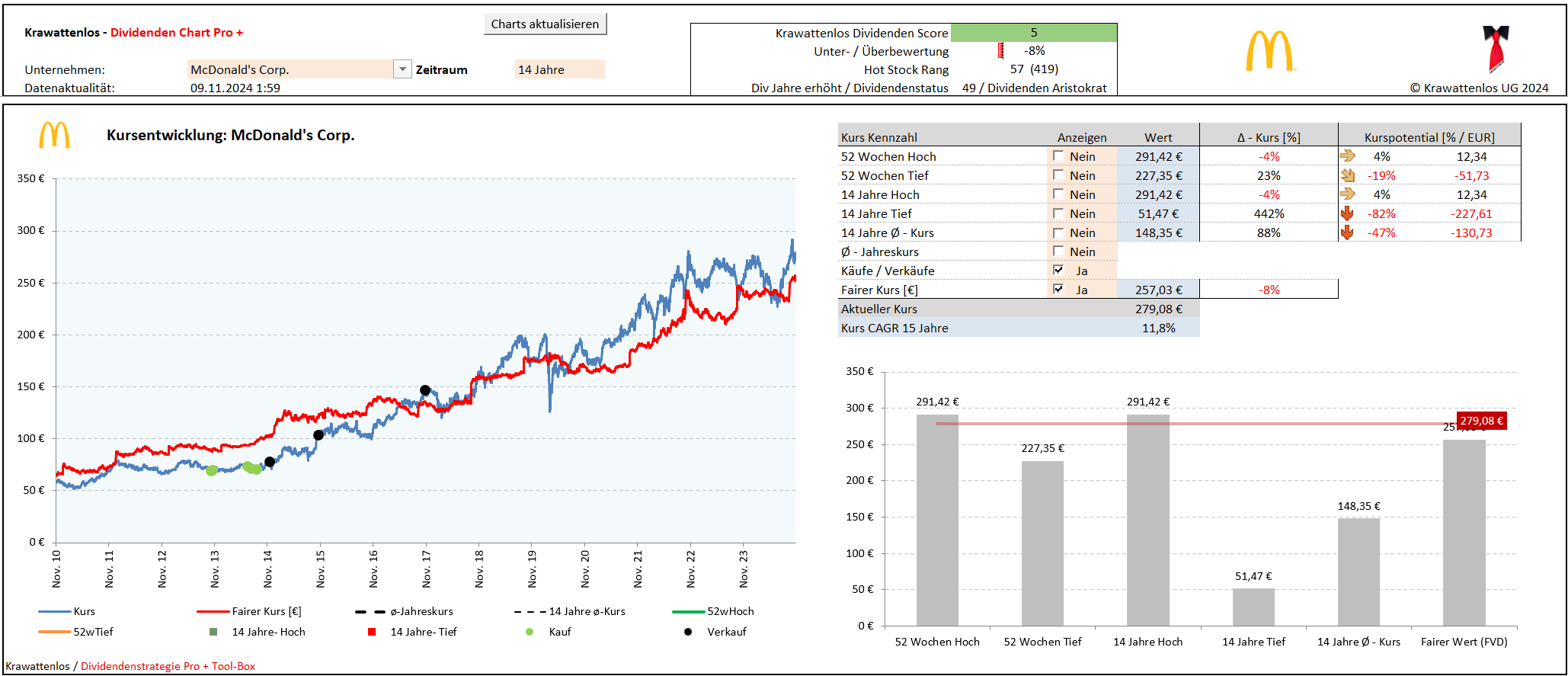Toggle the 52 Wochen Hoch checkbox

(x=1058, y=155)
